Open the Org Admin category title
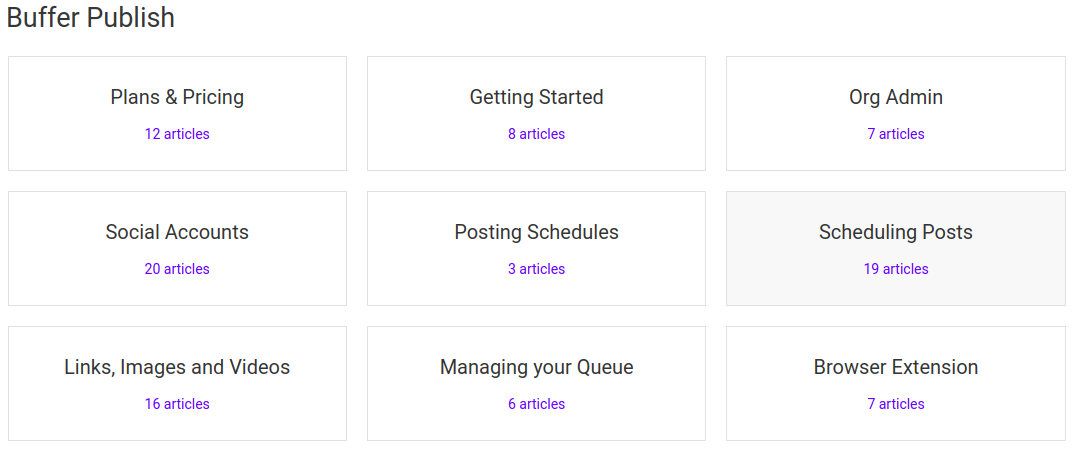Viewport: 1080px width, 453px height. (895, 97)
